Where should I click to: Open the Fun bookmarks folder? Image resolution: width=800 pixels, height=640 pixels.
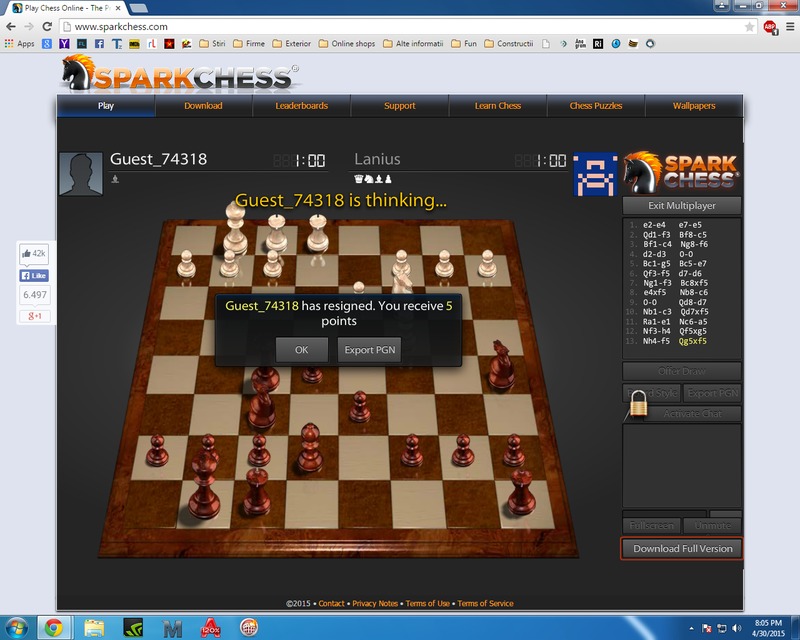click(x=464, y=44)
